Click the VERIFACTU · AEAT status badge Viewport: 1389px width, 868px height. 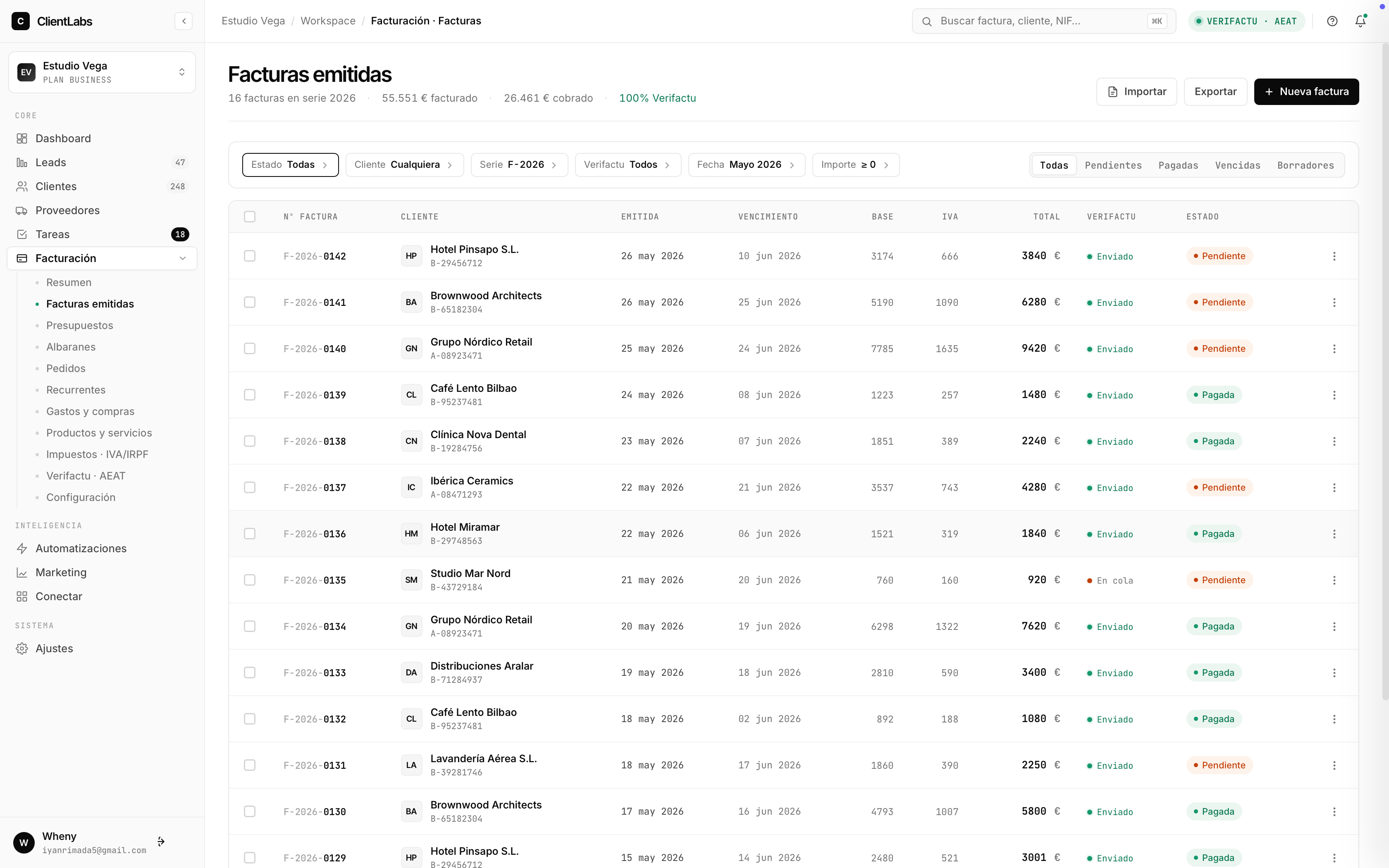(x=1246, y=21)
